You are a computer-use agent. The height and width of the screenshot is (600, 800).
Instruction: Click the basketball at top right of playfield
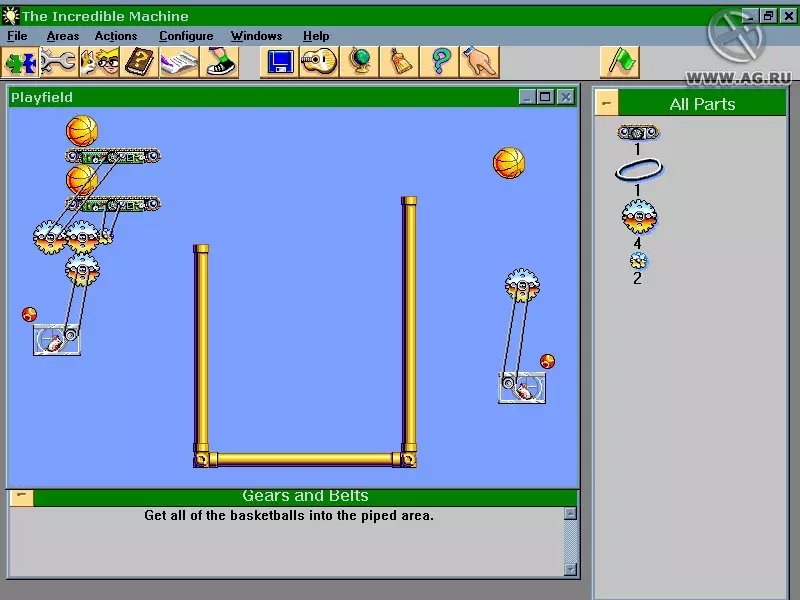point(509,163)
